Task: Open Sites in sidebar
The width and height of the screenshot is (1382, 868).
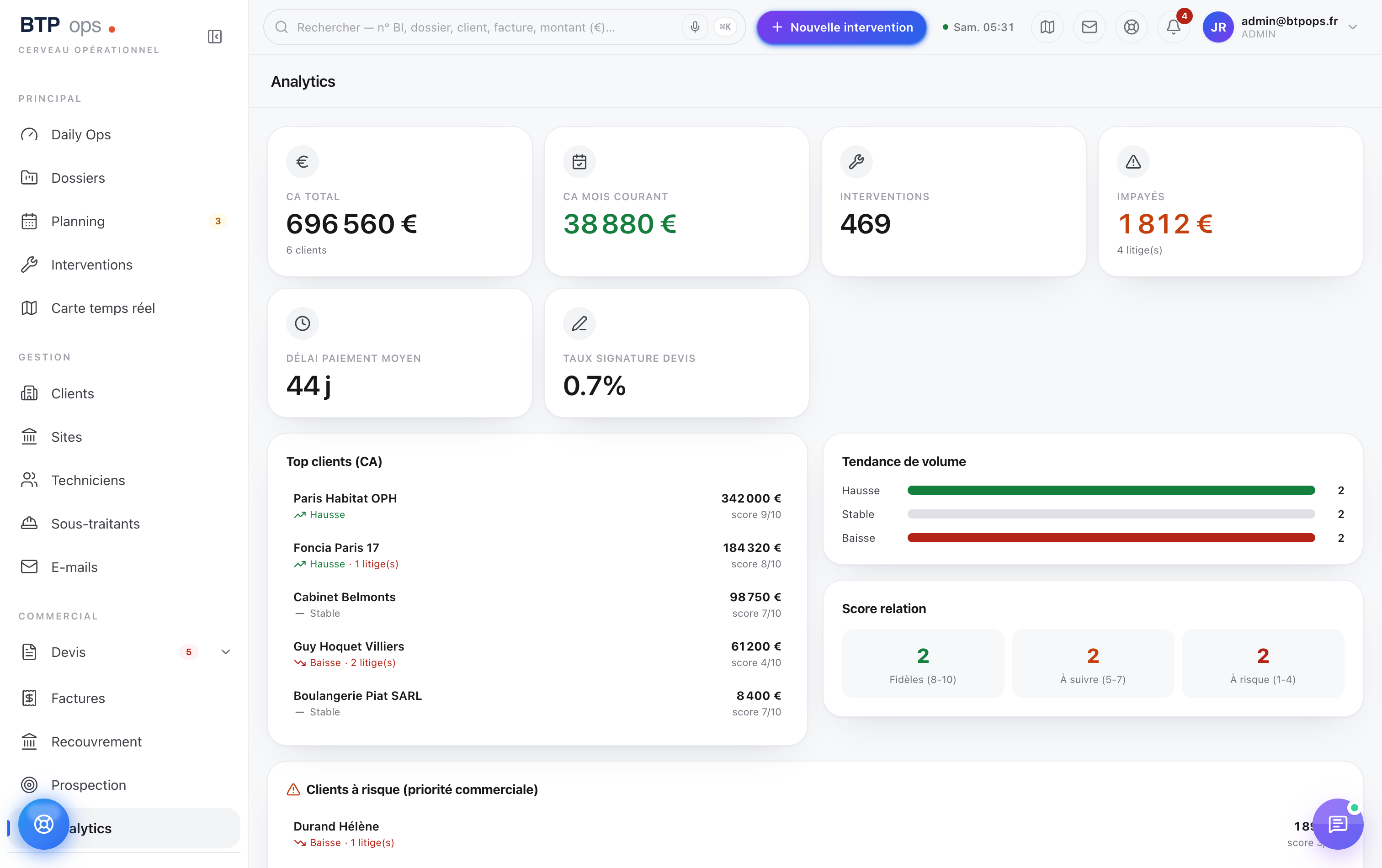Action: [x=124, y=437]
